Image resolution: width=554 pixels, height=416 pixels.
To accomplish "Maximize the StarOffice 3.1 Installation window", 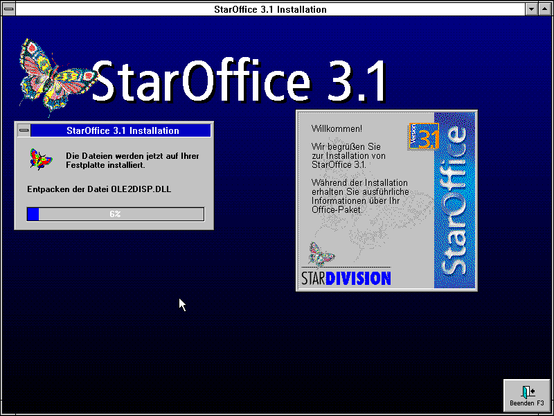I will pyautogui.click(x=544, y=9).
